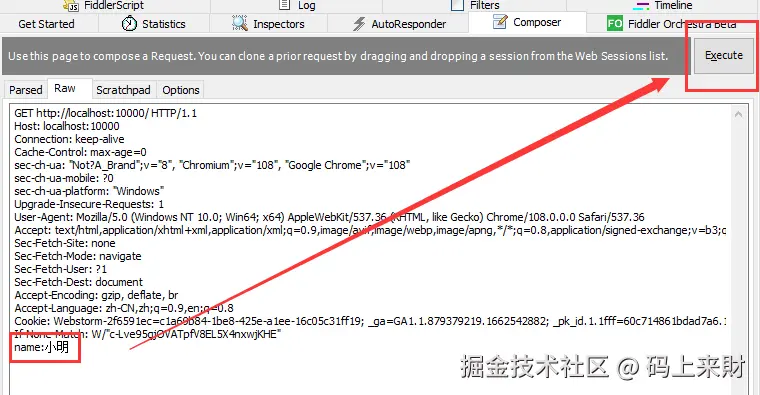This screenshot has height=395, width=760.
Task: Switch to the Statistics tab
Action: pyautogui.click(x=154, y=24)
